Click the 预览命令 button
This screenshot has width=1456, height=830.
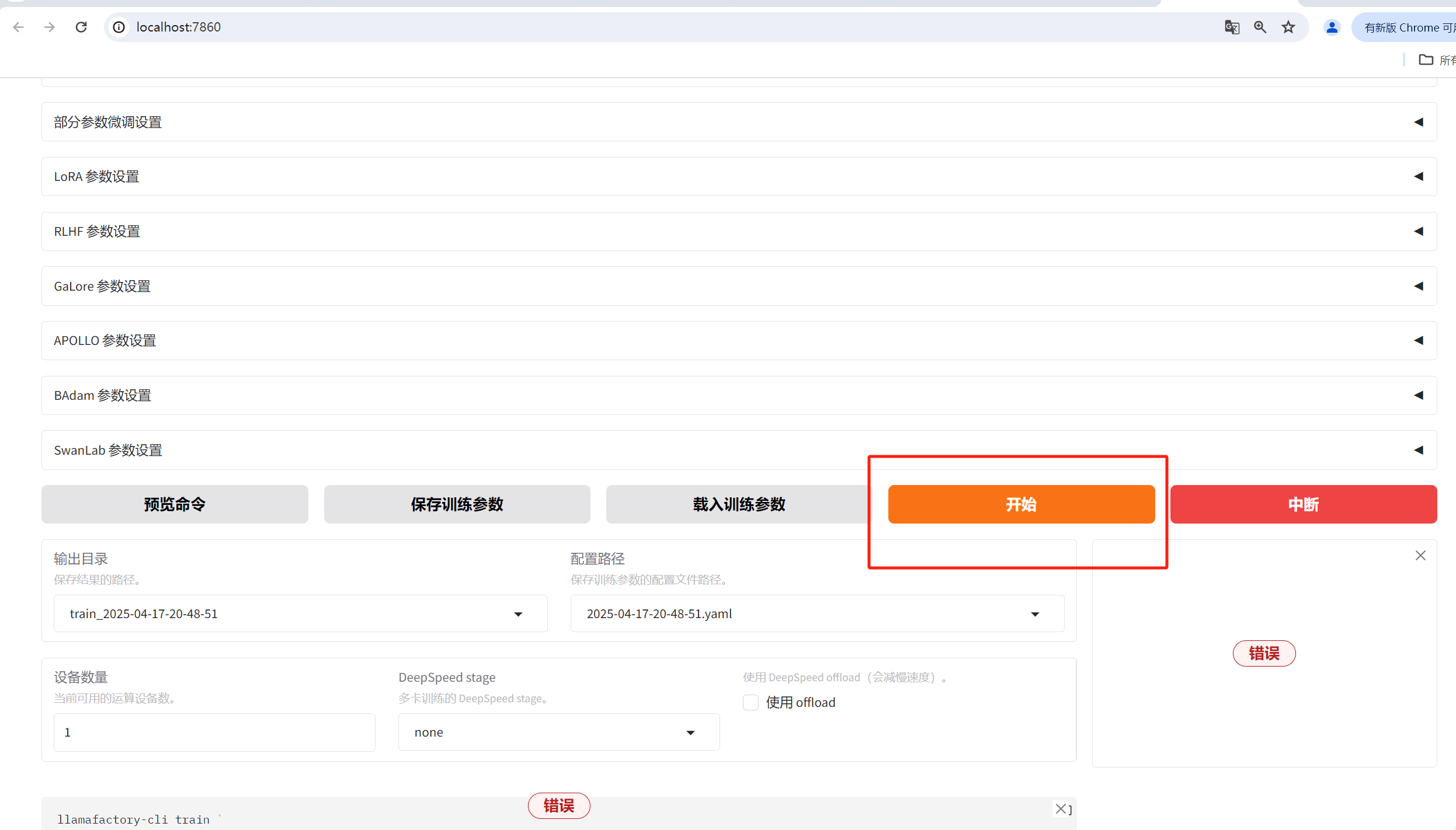175,504
